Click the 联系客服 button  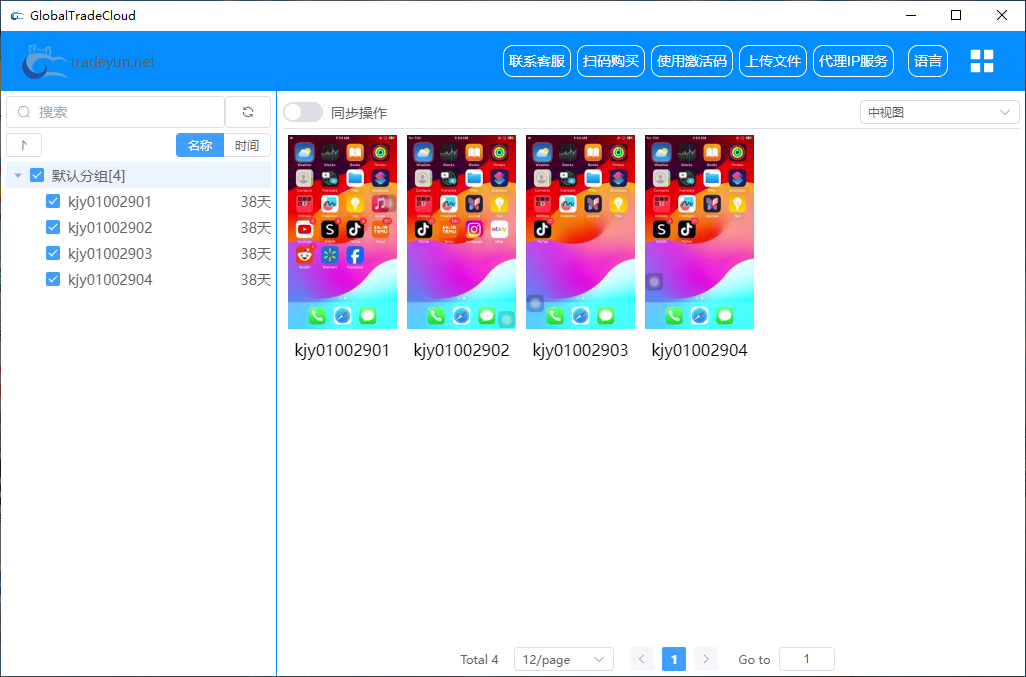(x=537, y=61)
